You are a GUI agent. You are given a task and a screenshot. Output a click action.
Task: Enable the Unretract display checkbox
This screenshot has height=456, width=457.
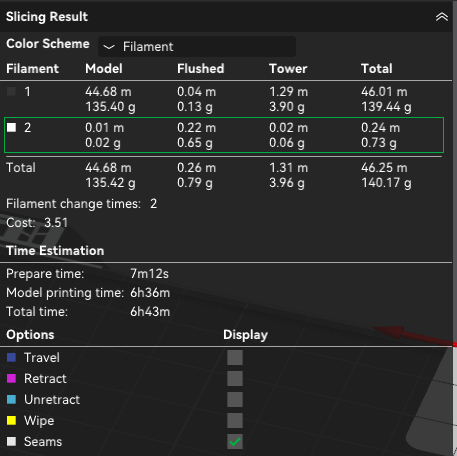pyautogui.click(x=235, y=400)
